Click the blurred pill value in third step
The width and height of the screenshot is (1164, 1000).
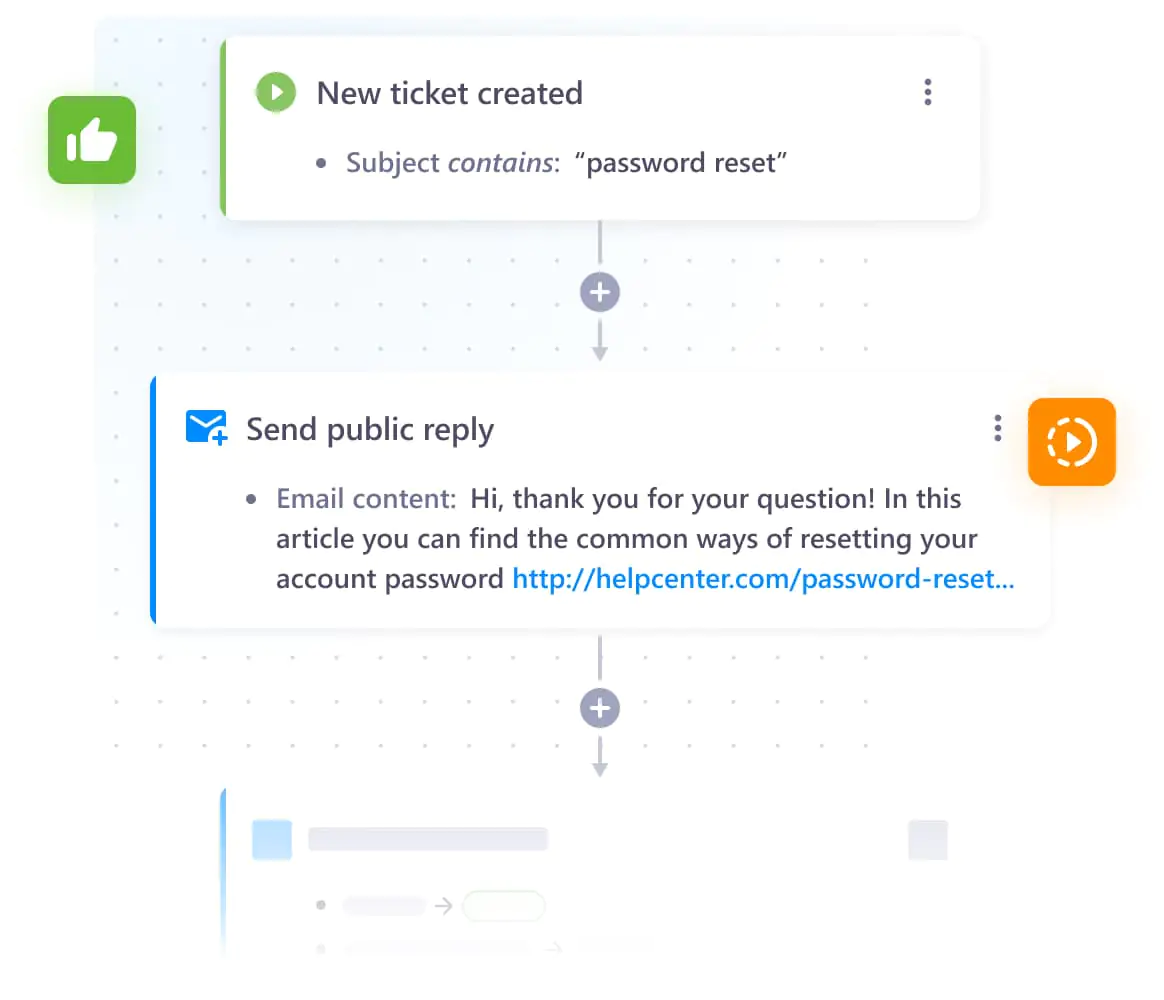[504, 906]
